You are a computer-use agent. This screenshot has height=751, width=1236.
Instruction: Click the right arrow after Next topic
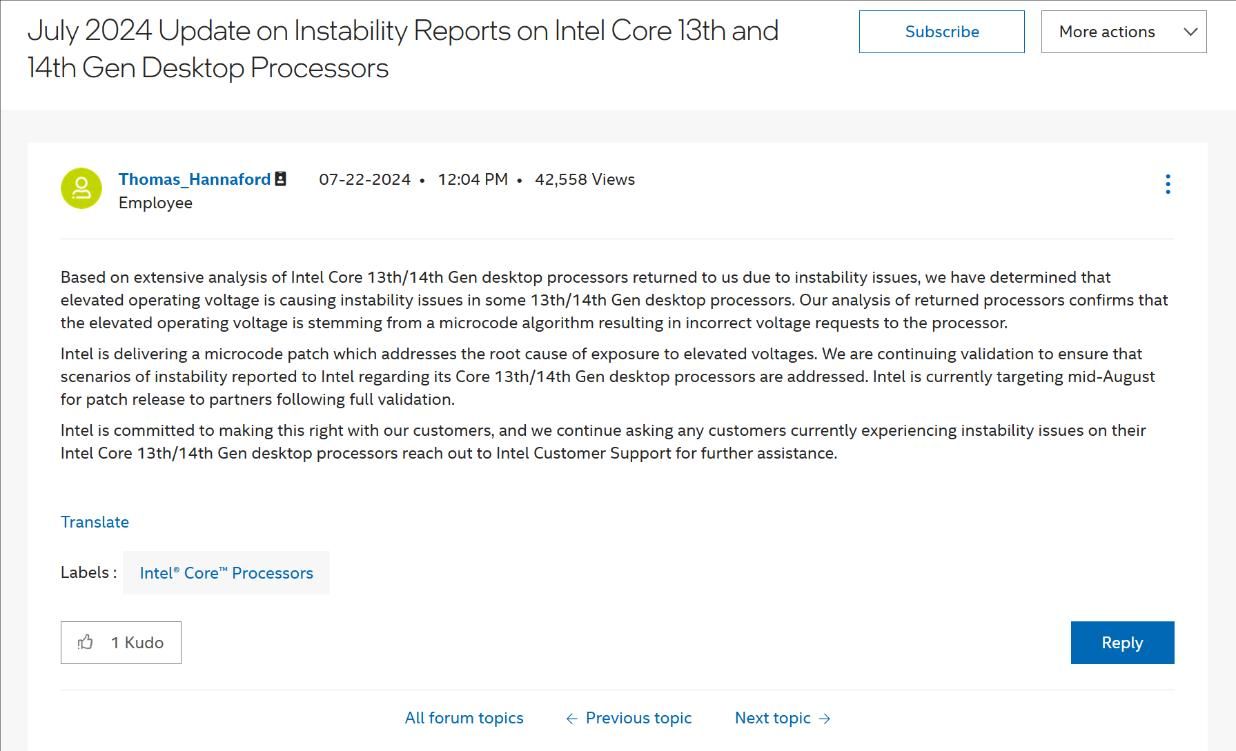(x=824, y=718)
